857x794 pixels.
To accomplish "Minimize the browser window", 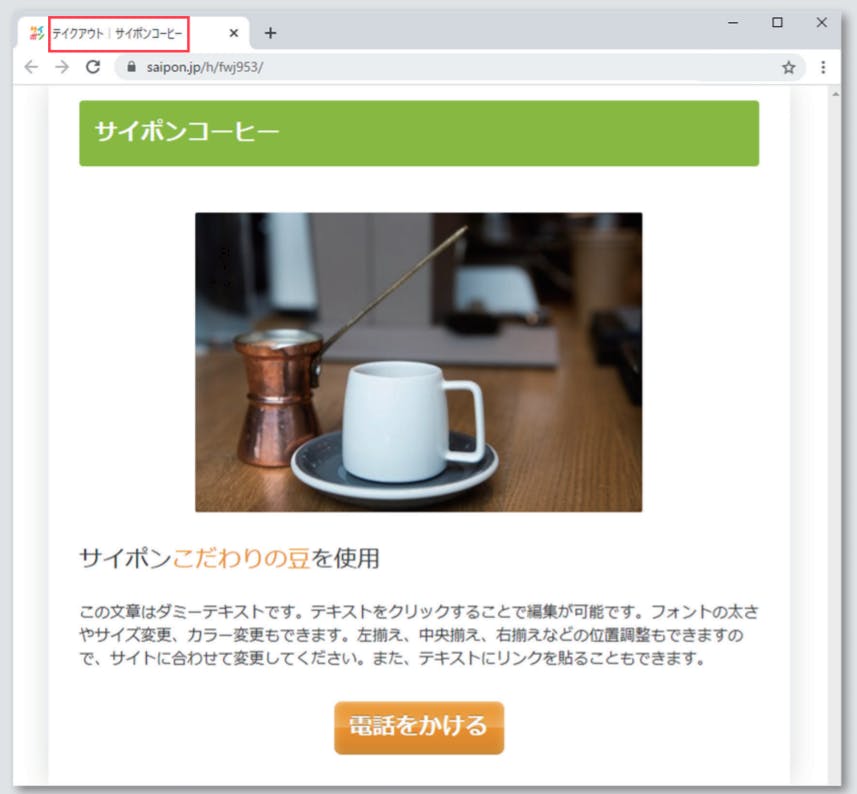I will tap(734, 22).
